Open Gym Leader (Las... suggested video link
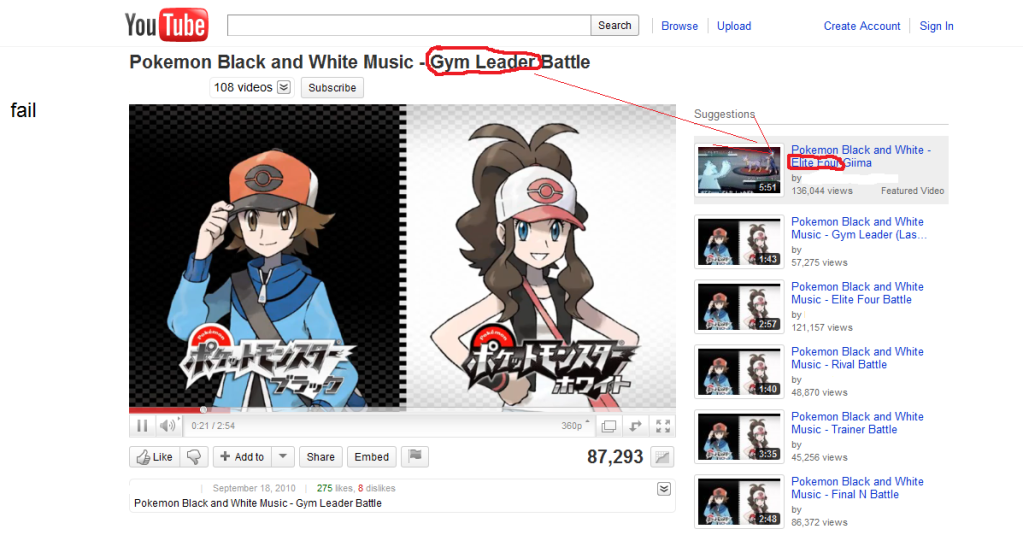 [x=859, y=228]
